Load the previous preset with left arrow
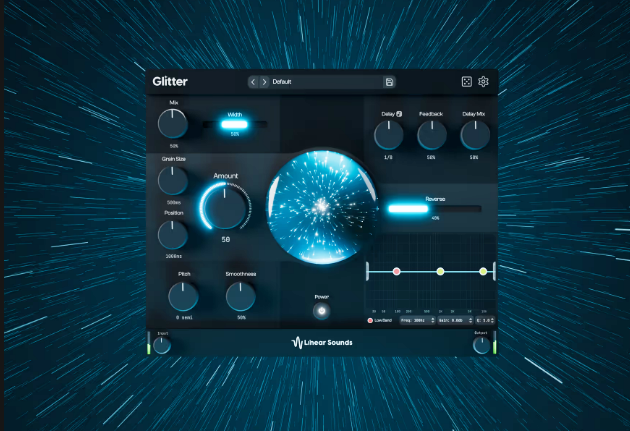The image size is (630, 431). click(253, 82)
